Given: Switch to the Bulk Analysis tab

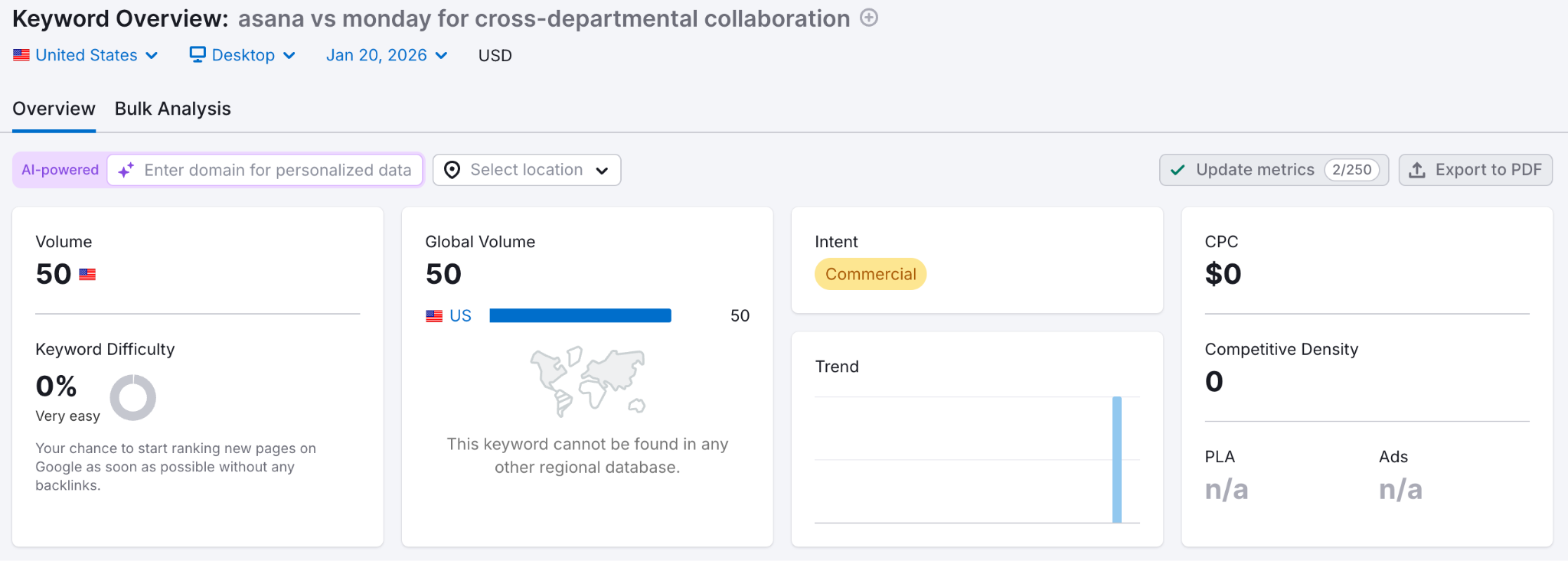Looking at the screenshot, I should pyautogui.click(x=173, y=109).
